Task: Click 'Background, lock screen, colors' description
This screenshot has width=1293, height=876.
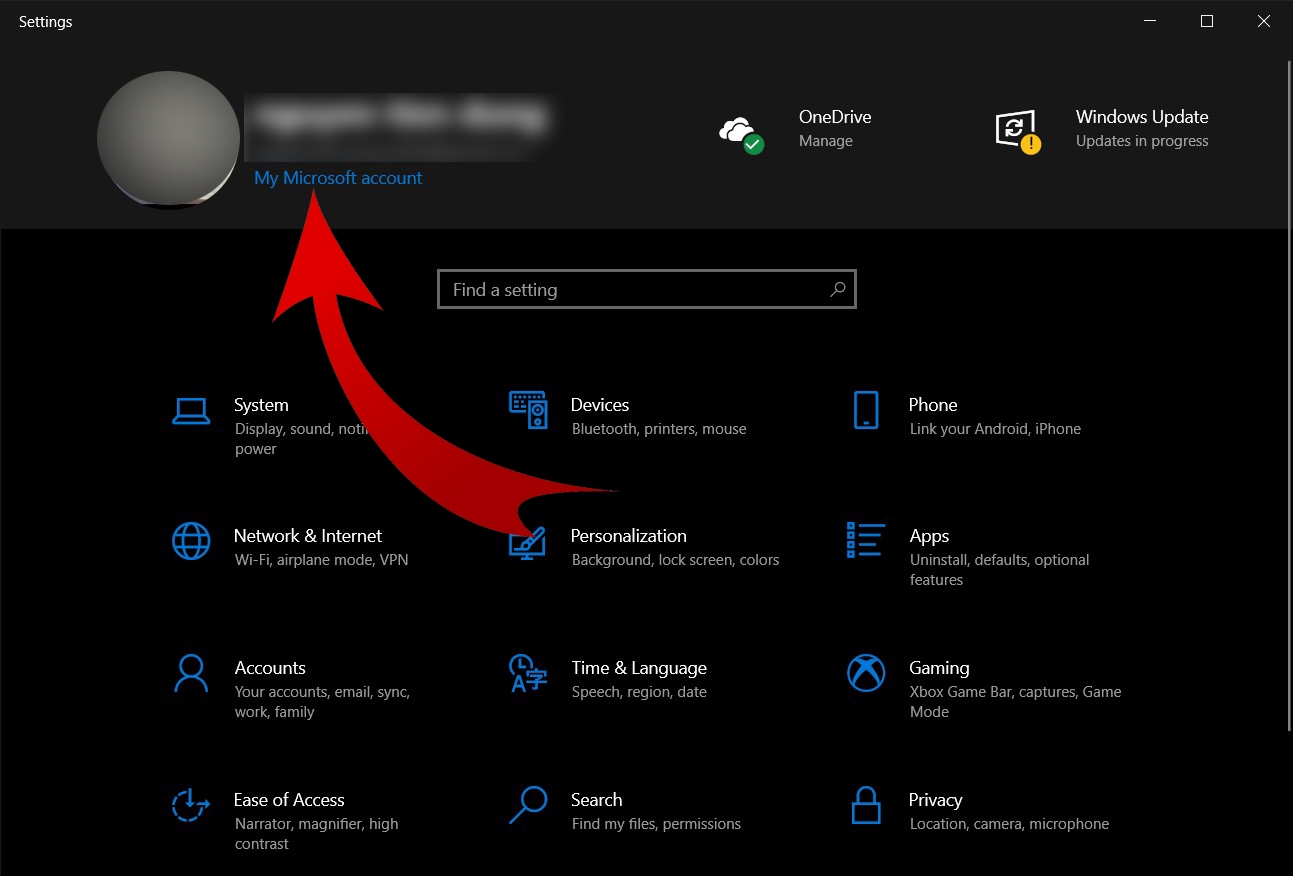Action: point(675,560)
